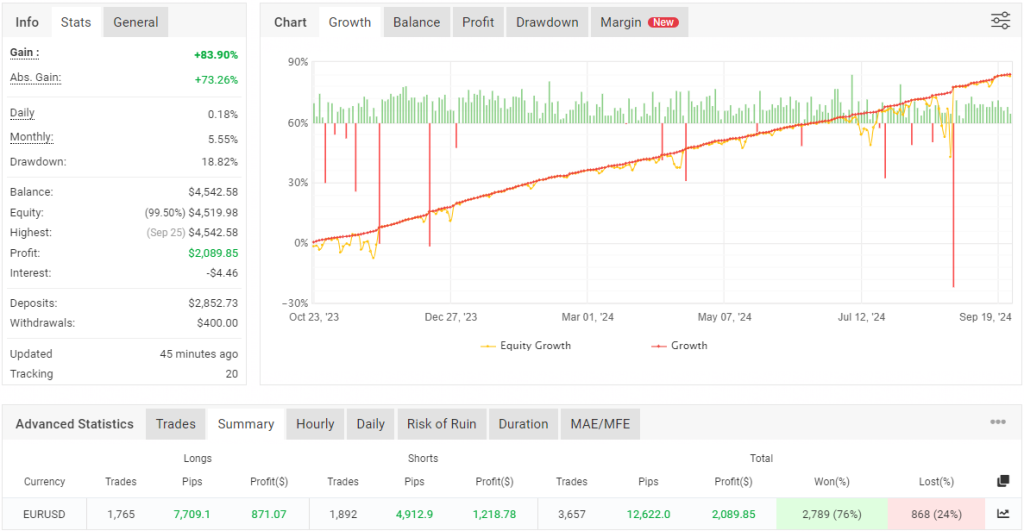Open the chart settings sliders icon
Screen dimensions: 1024x531
point(1000,21)
